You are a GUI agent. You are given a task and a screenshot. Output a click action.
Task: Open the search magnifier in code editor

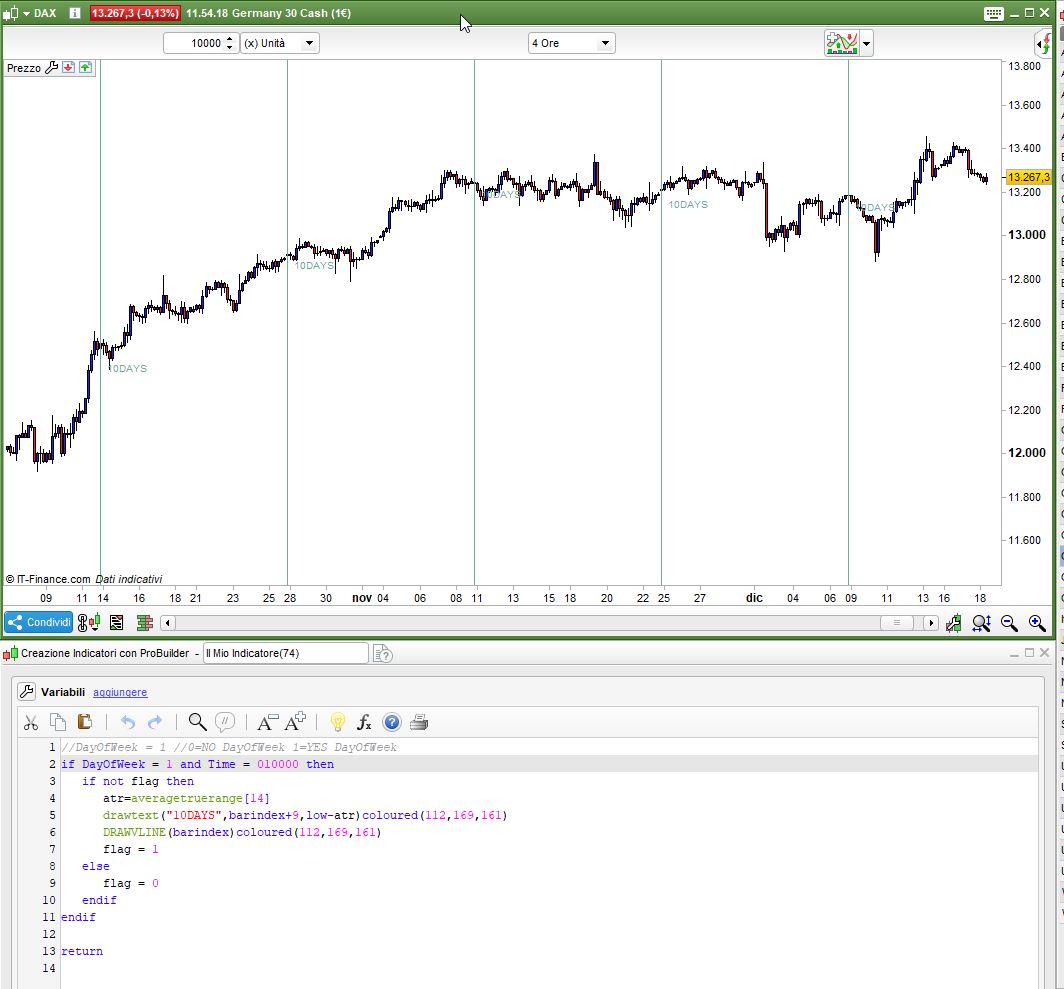[197, 722]
